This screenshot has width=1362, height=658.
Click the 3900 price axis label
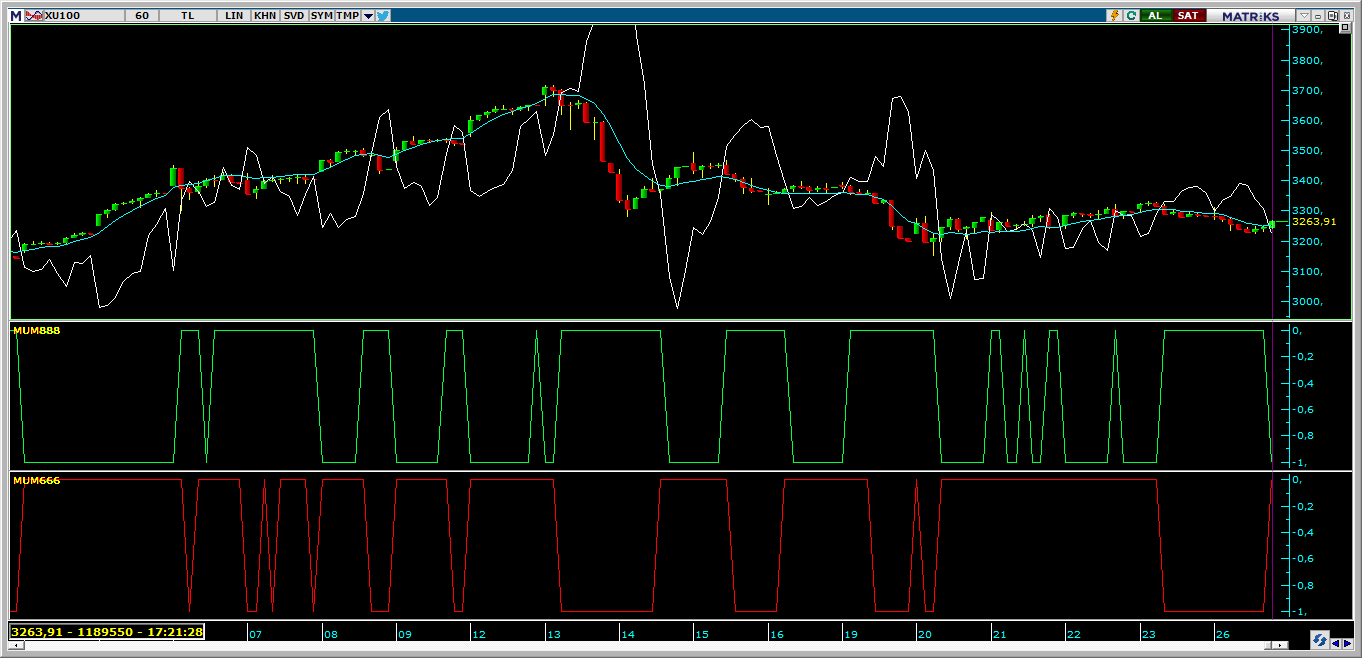[x=1309, y=30]
